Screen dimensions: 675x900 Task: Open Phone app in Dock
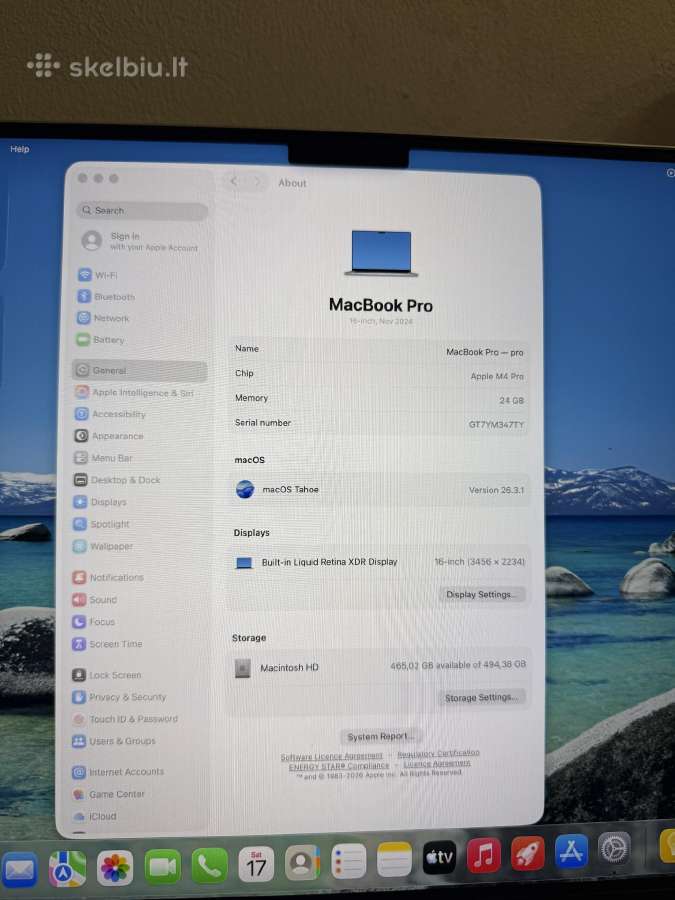[209, 866]
